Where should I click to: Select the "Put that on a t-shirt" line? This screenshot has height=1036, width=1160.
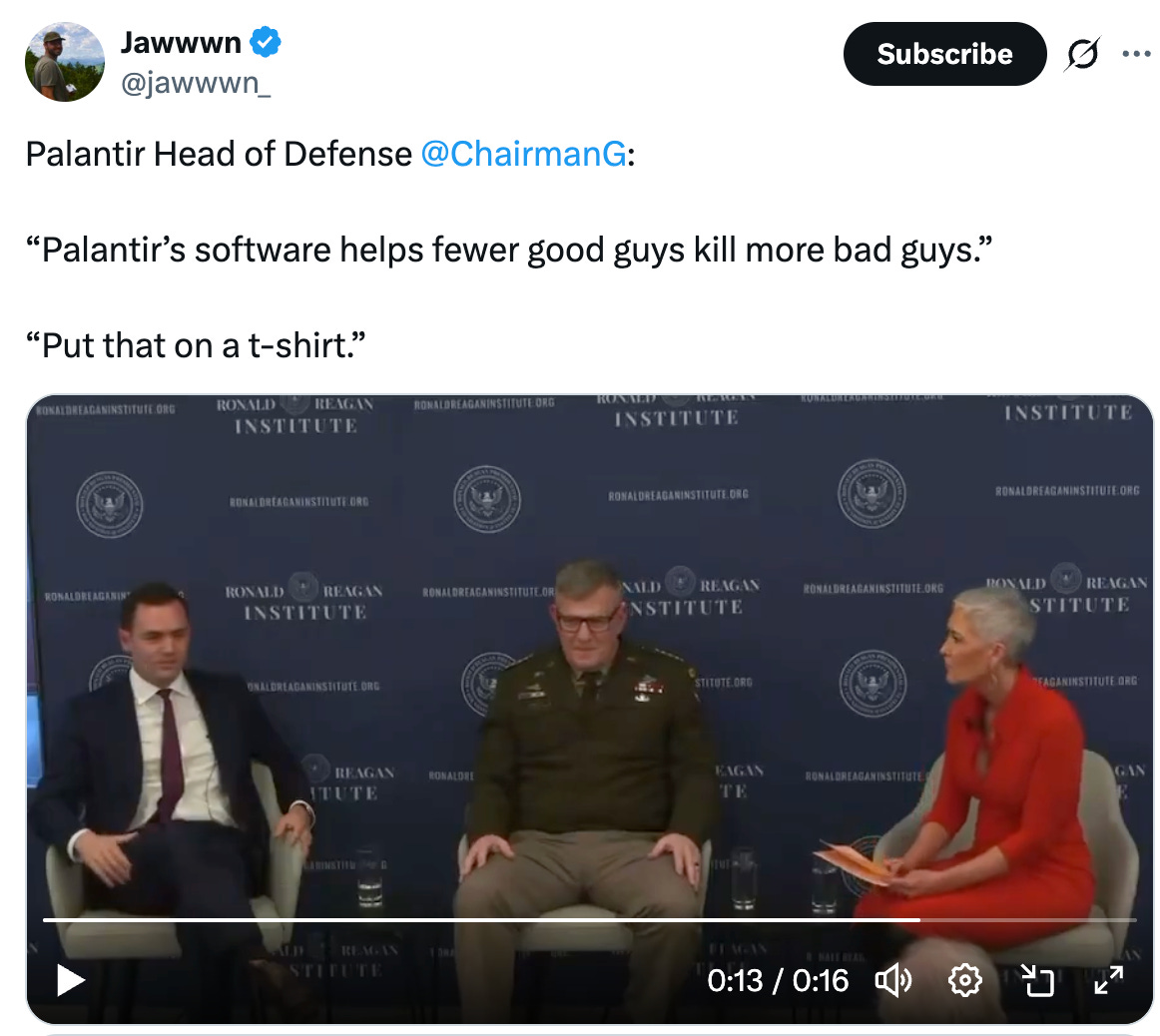196,345
